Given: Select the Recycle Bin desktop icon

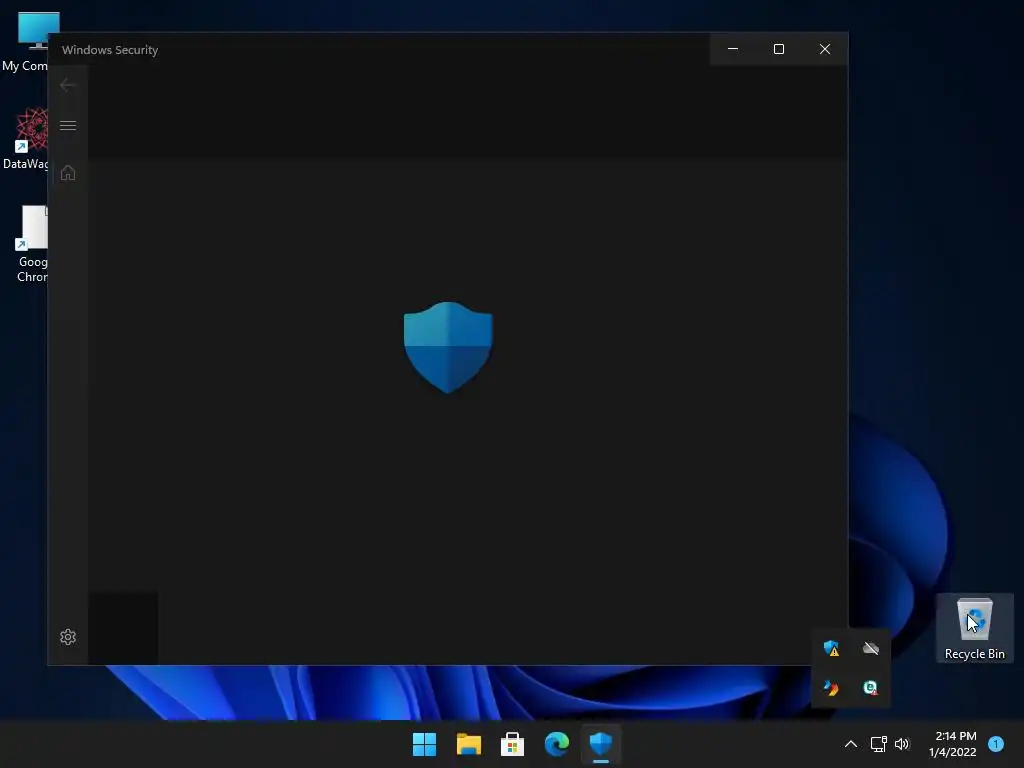Looking at the screenshot, I should [975, 628].
